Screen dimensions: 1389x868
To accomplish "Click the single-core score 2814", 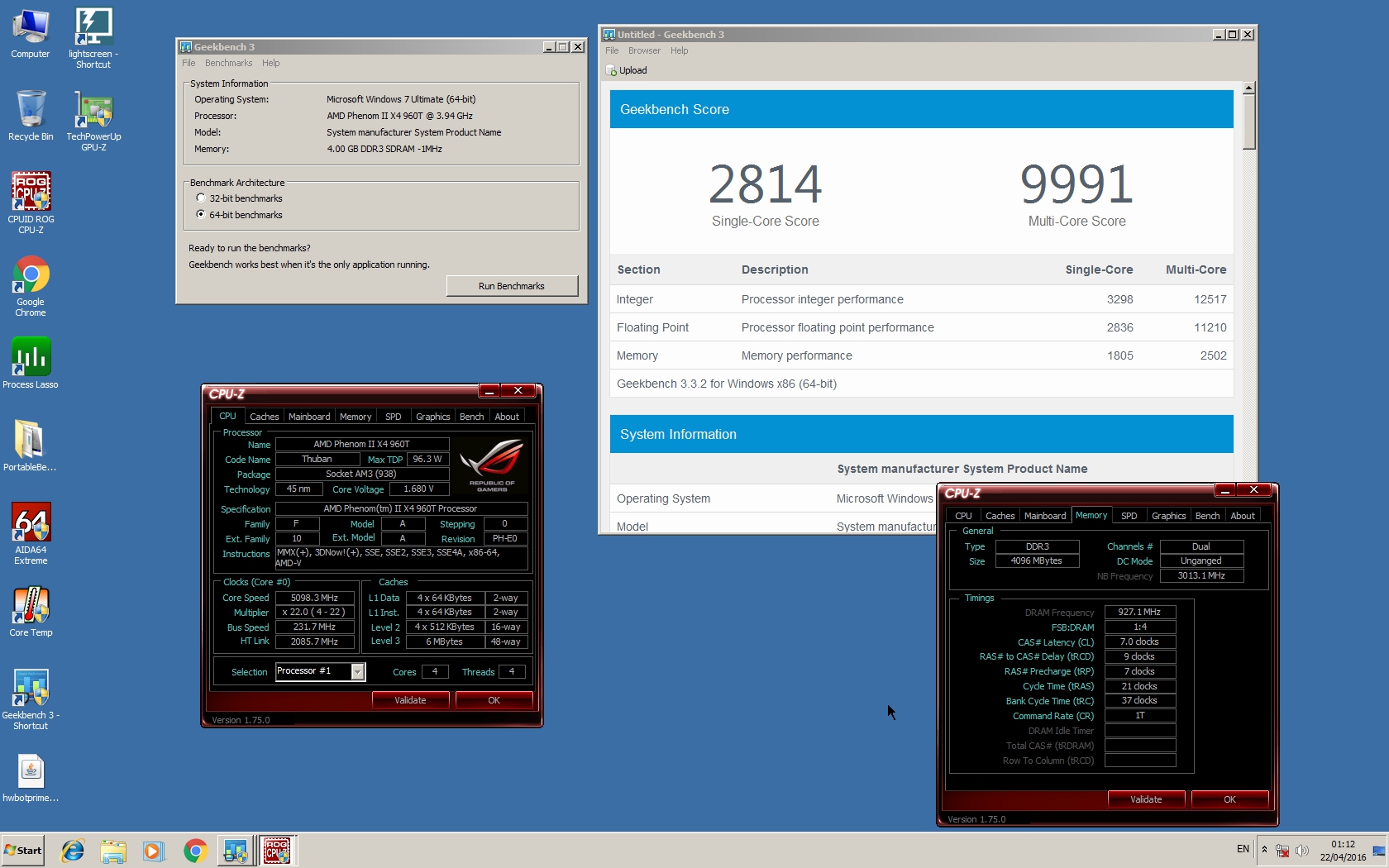I will (x=766, y=184).
